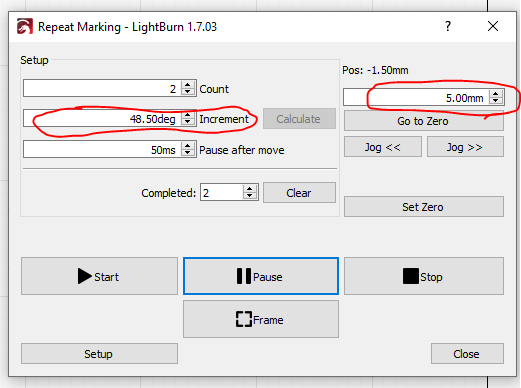The height and width of the screenshot is (388, 521).
Task: Raise the Increment degrees with up arrow
Action: pyautogui.click(x=188, y=115)
